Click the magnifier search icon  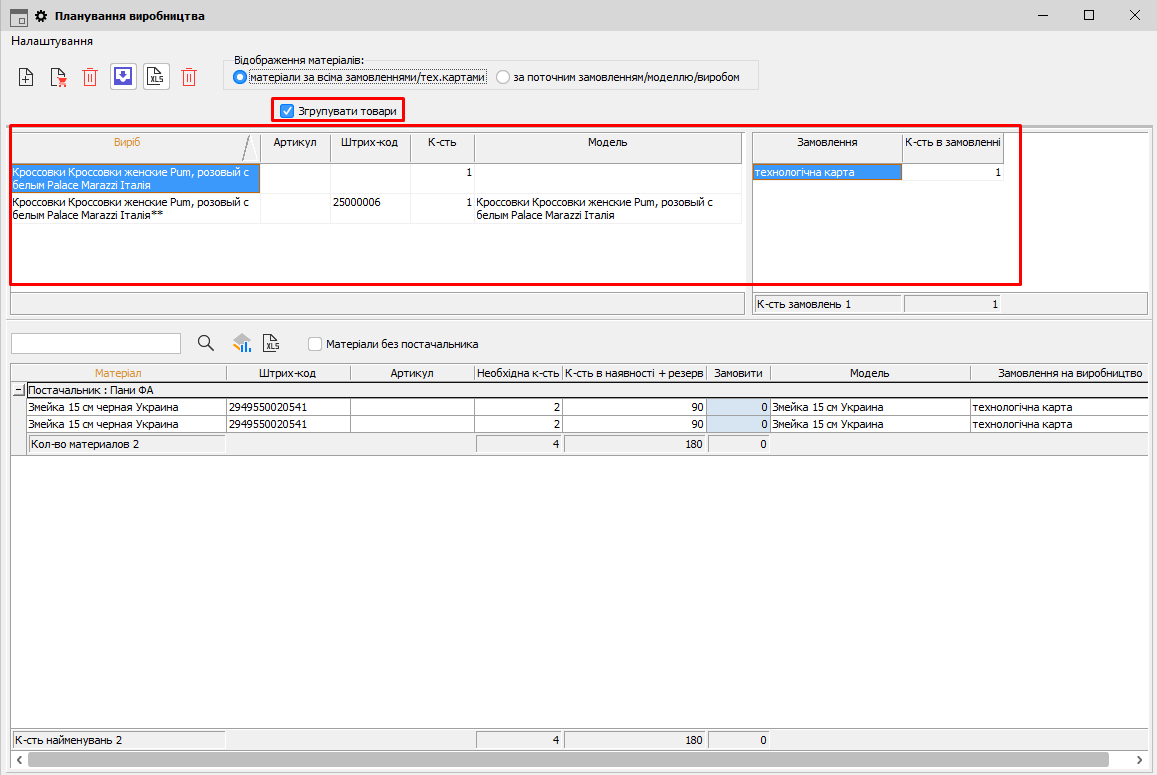[x=206, y=343]
